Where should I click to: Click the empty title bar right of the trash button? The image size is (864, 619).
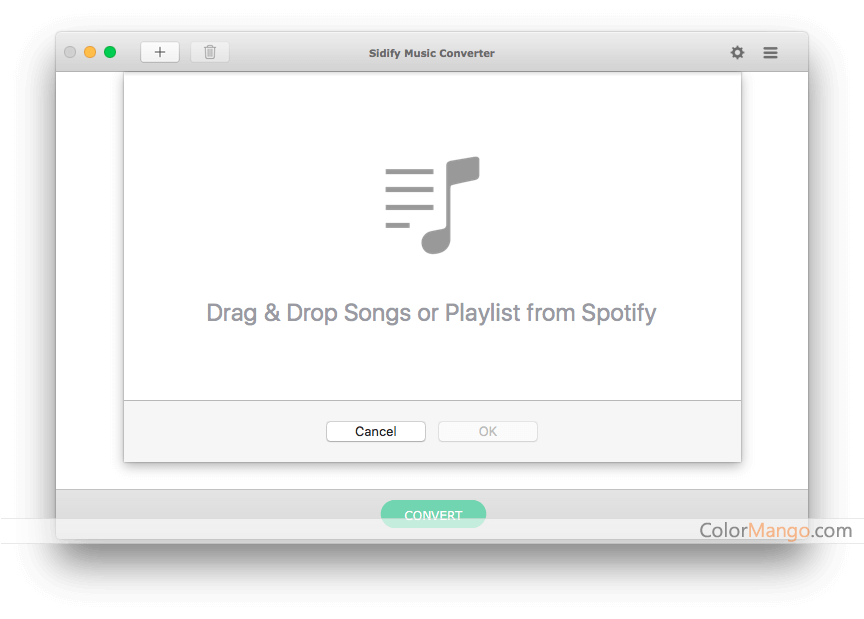(298, 52)
